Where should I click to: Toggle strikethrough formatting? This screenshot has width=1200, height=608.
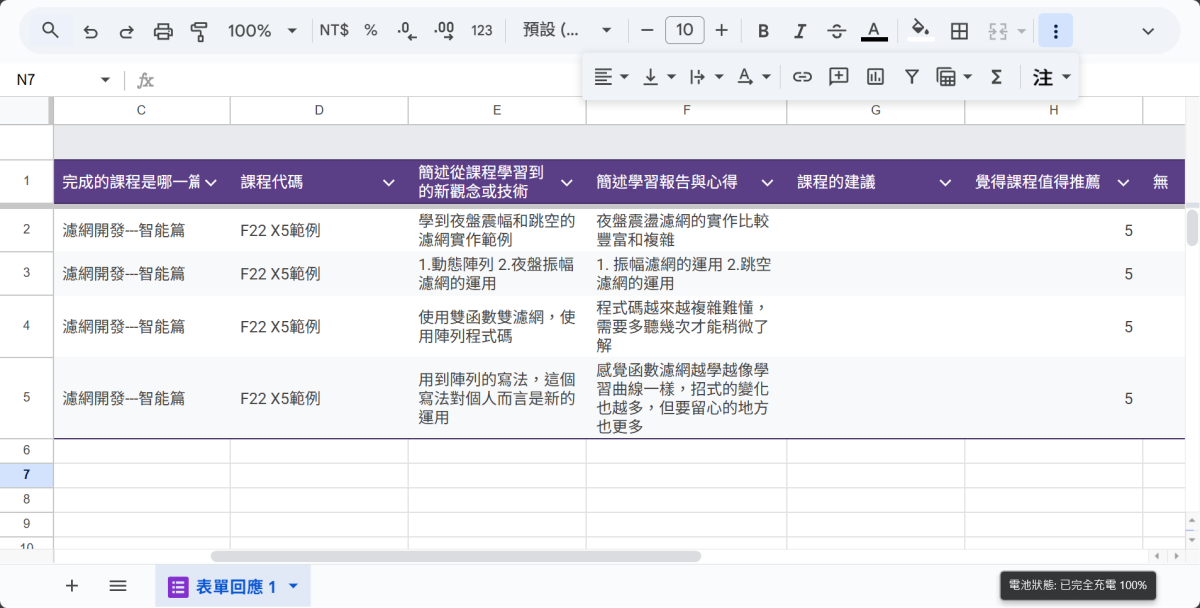click(837, 31)
